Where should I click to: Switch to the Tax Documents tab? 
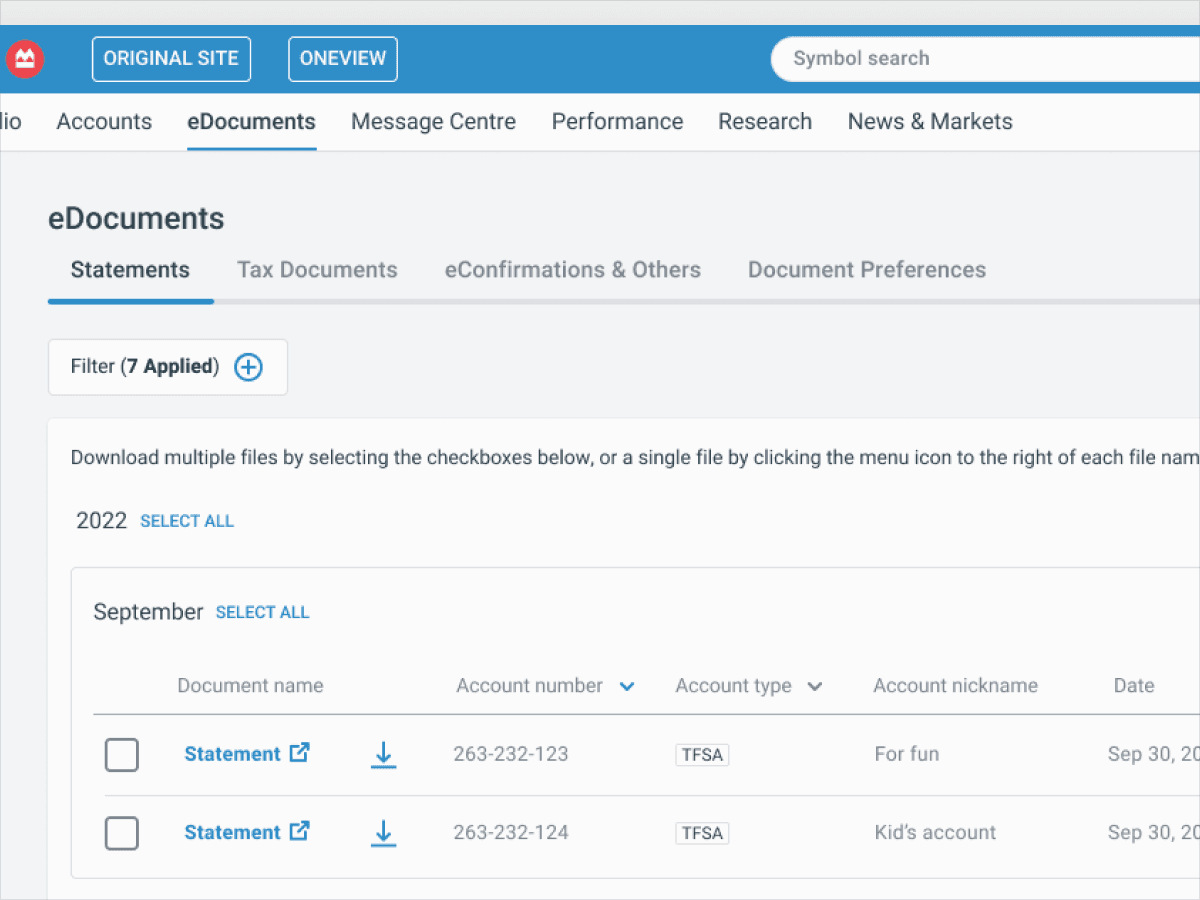pyautogui.click(x=317, y=270)
